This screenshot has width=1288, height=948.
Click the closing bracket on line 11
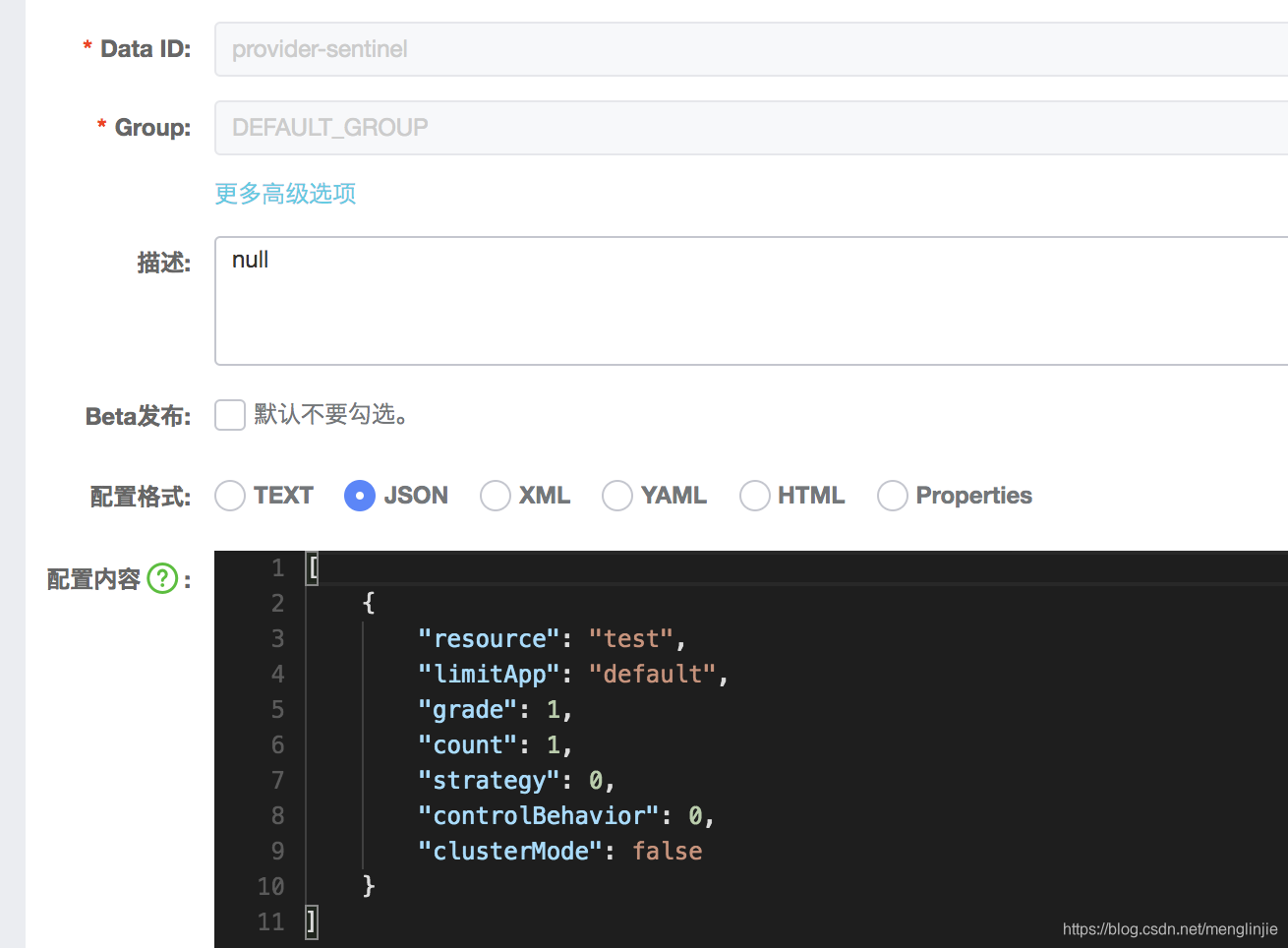[312, 921]
